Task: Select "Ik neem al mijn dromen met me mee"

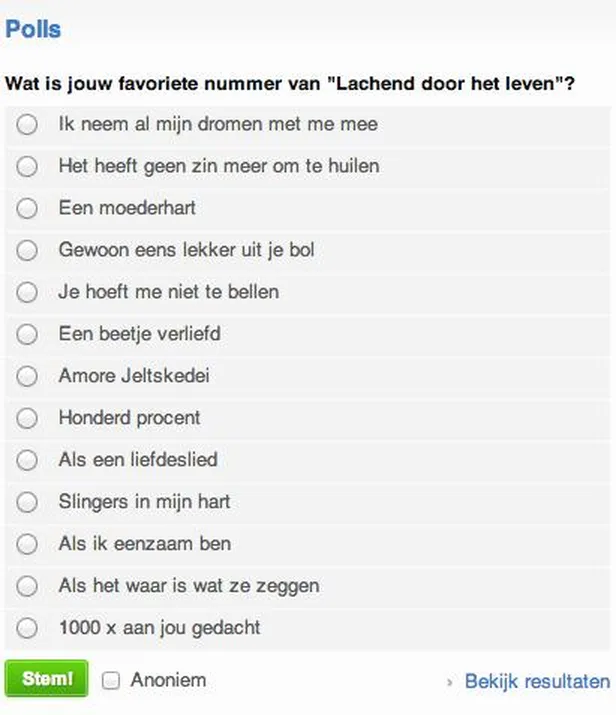Action: click(28, 124)
